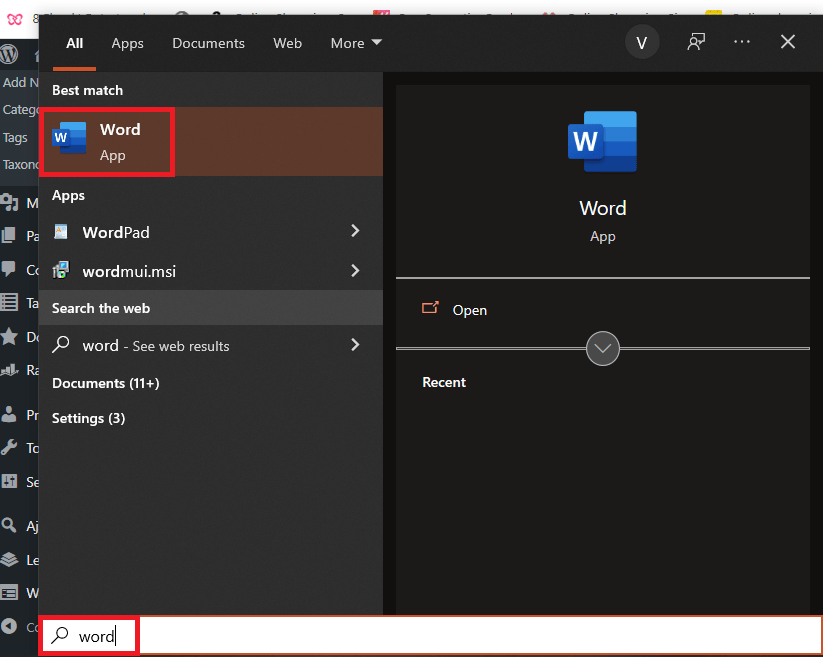The height and width of the screenshot is (657, 823).
Task: Click Tags link in WordPress menu
Action: pos(15,137)
